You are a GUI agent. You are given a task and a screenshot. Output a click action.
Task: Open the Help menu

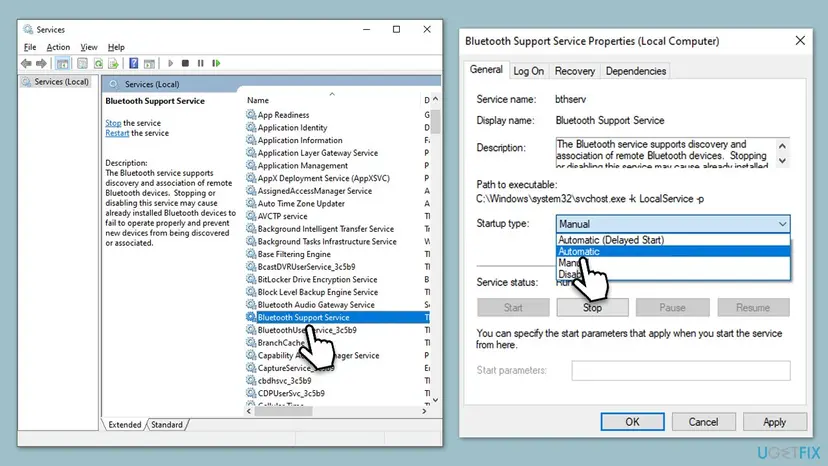click(x=116, y=47)
